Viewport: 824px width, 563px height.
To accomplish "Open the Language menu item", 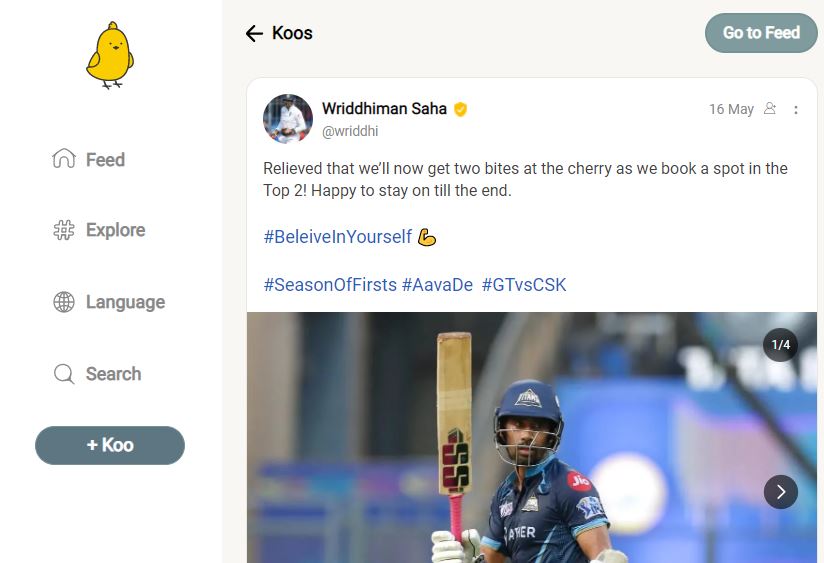I will point(125,302).
